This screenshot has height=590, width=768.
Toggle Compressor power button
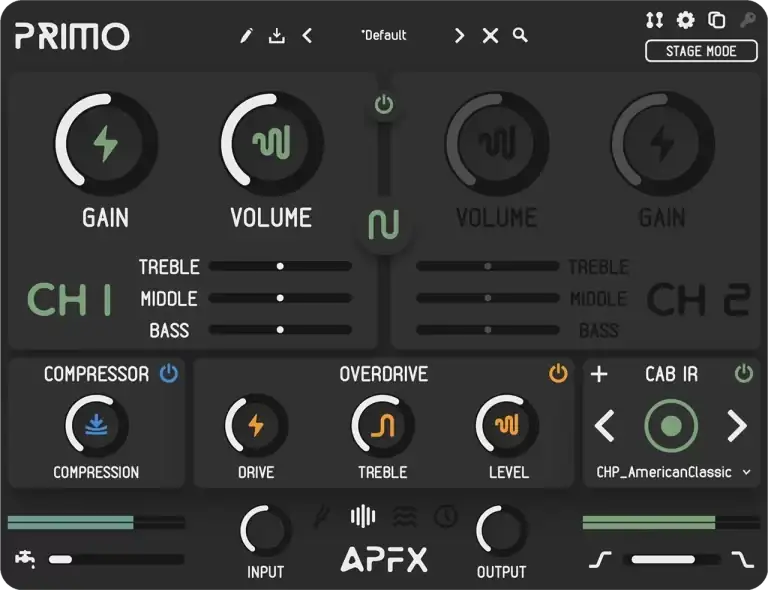pyautogui.click(x=169, y=374)
